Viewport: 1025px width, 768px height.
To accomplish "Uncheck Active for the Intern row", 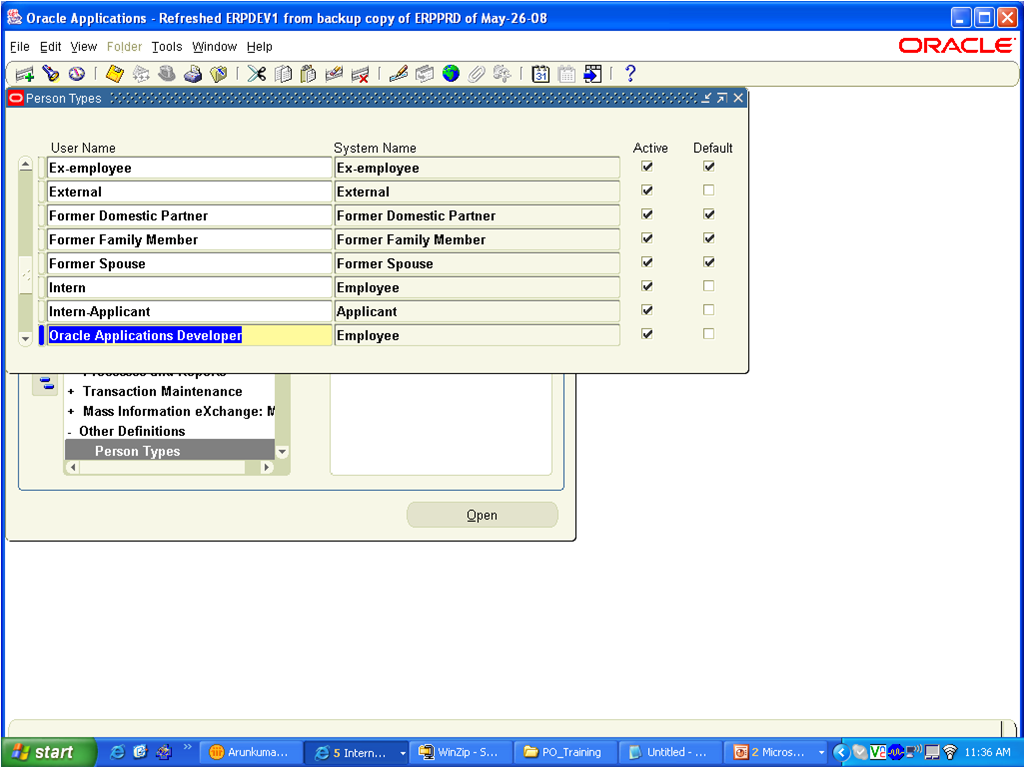I will pyautogui.click(x=646, y=286).
